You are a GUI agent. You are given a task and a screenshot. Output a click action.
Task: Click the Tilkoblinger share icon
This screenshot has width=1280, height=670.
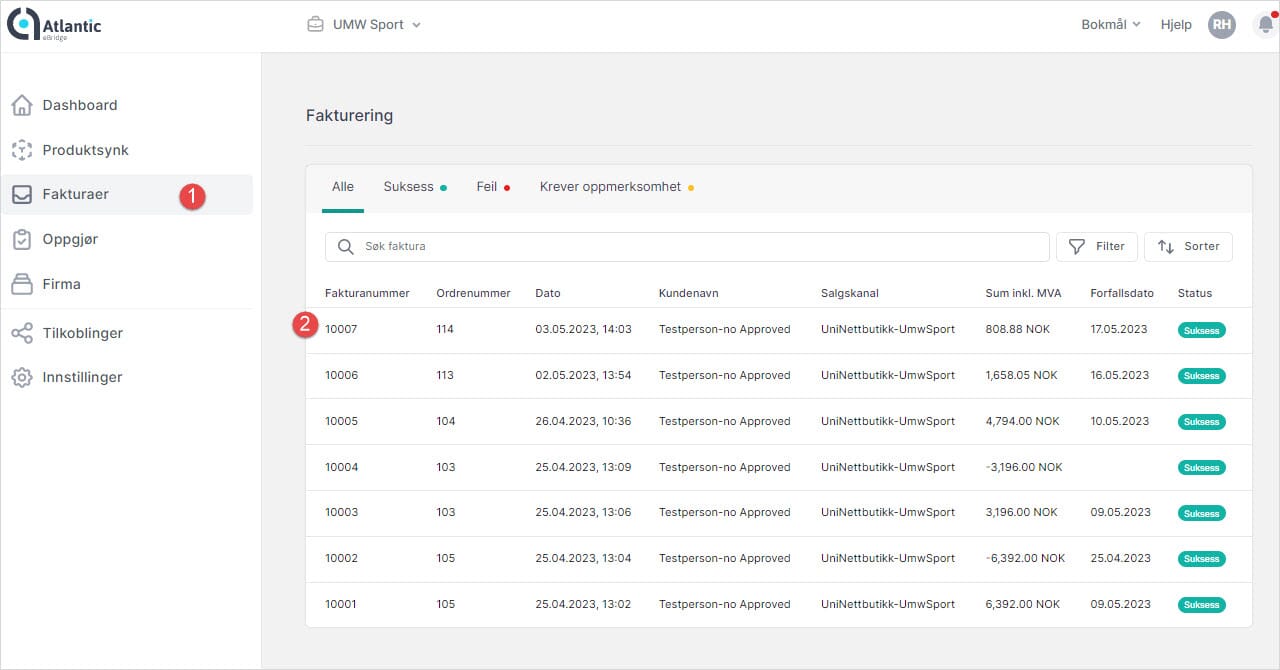click(21, 333)
